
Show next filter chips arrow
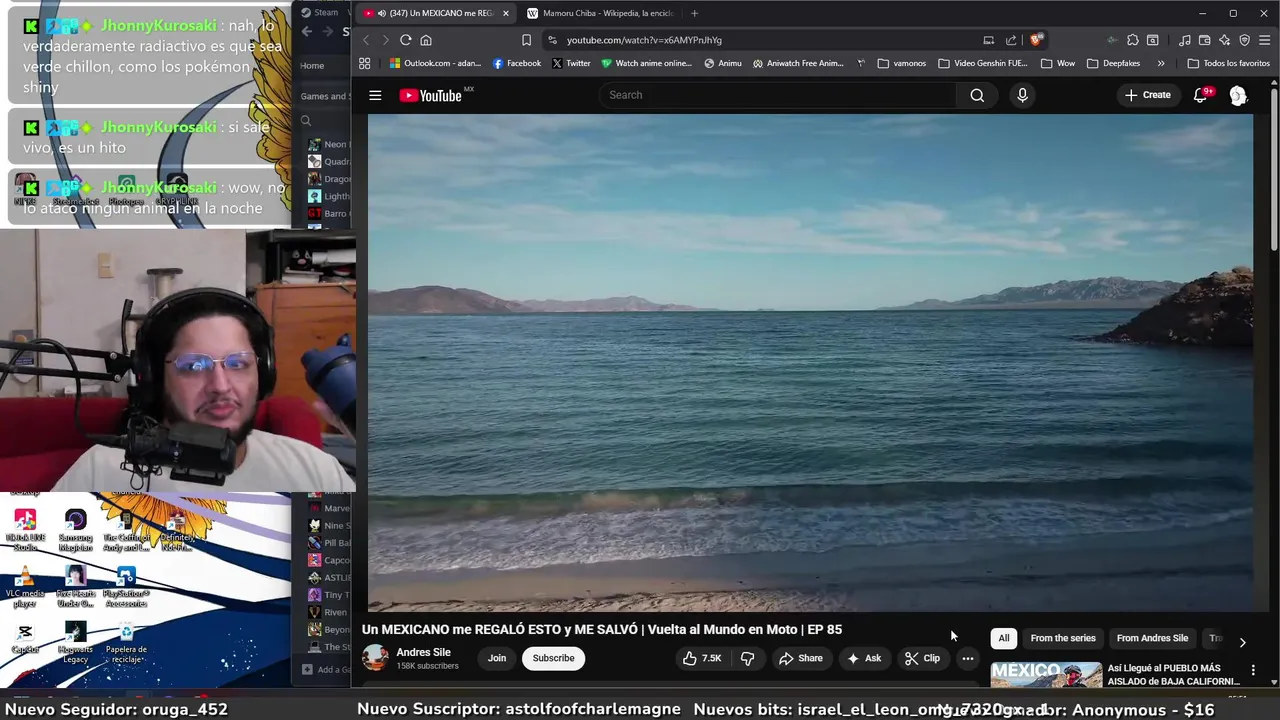[x=1242, y=642]
